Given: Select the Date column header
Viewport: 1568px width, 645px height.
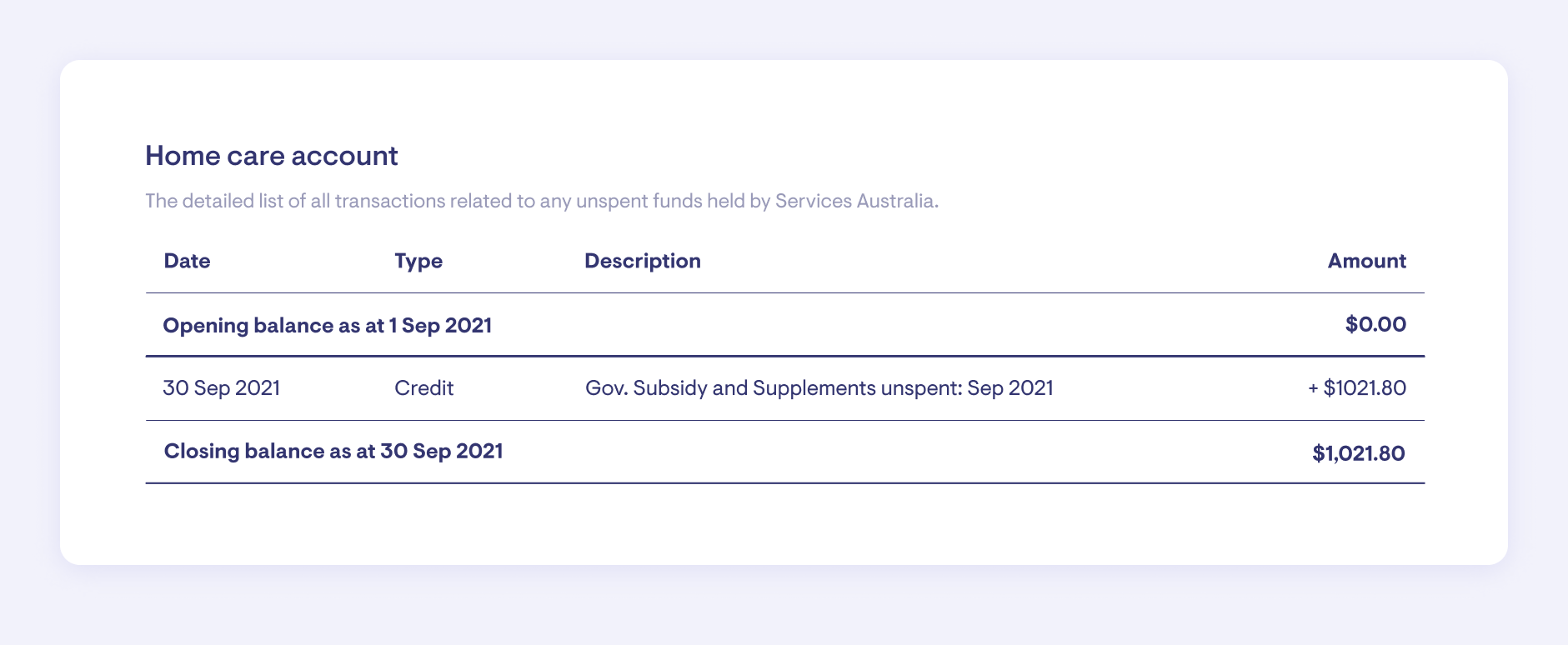Looking at the screenshot, I should [x=187, y=261].
